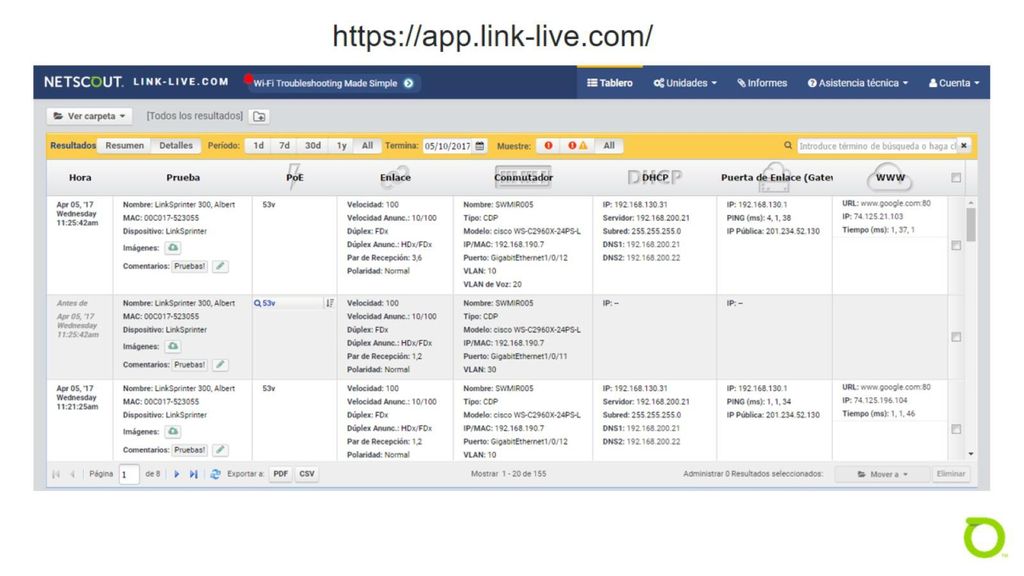Viewport: 1024px width, 576px height.
Task: Click the Eliminar button
Action: [951, 474]
